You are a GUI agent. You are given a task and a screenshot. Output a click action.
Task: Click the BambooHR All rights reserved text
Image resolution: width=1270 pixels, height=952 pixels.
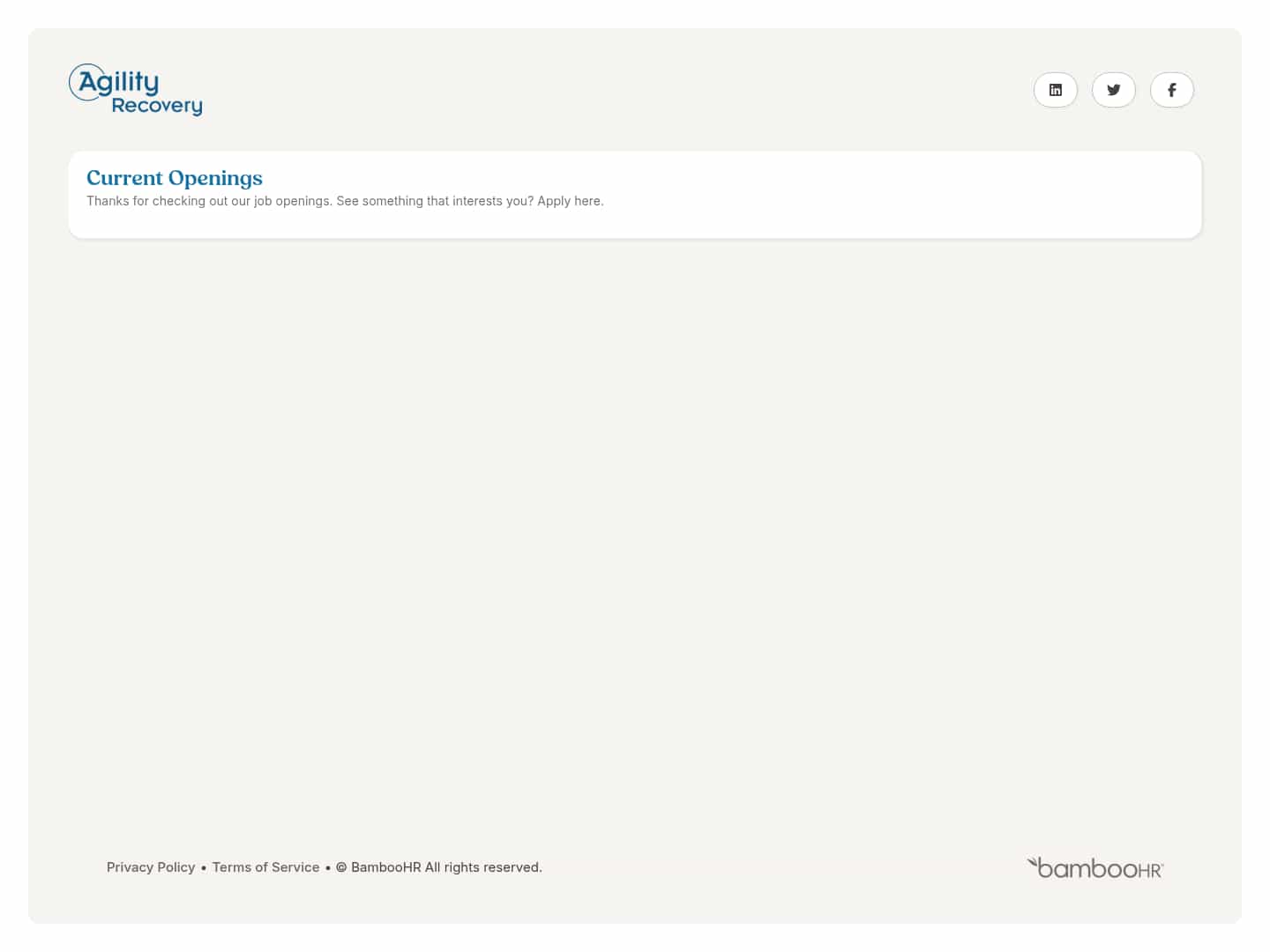[439, 867]
